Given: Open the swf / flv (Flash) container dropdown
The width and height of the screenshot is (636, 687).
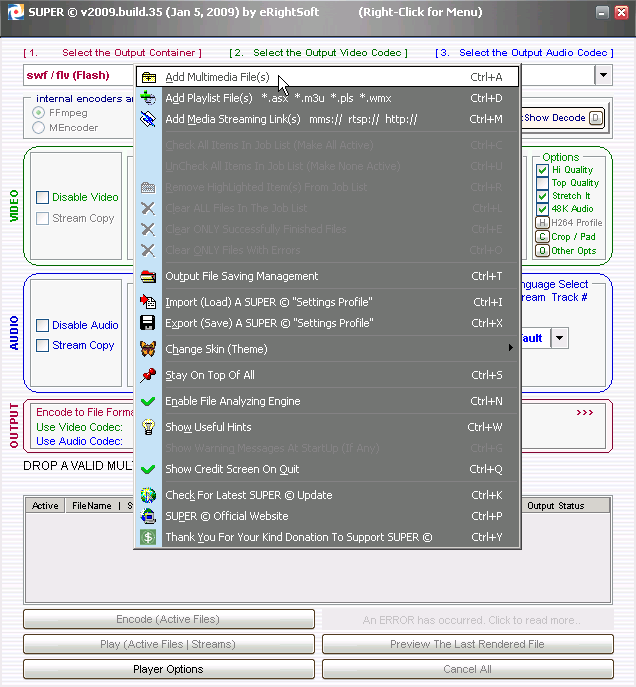Looking at the screenshot, I should pyautogui.click(x=79, y=75).
